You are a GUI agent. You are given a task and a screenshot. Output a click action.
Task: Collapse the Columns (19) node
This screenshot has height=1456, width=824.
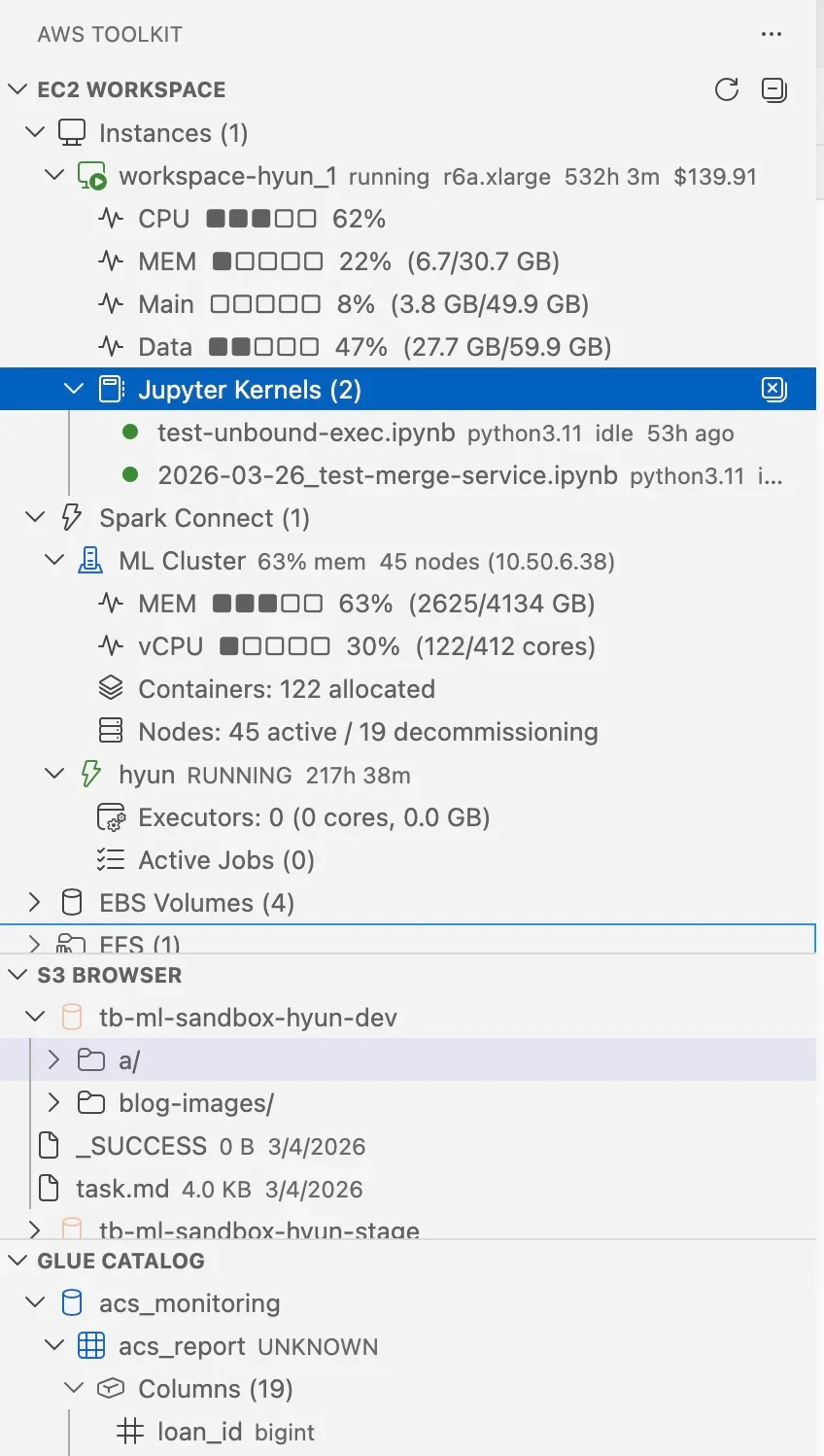(74, 1389)
